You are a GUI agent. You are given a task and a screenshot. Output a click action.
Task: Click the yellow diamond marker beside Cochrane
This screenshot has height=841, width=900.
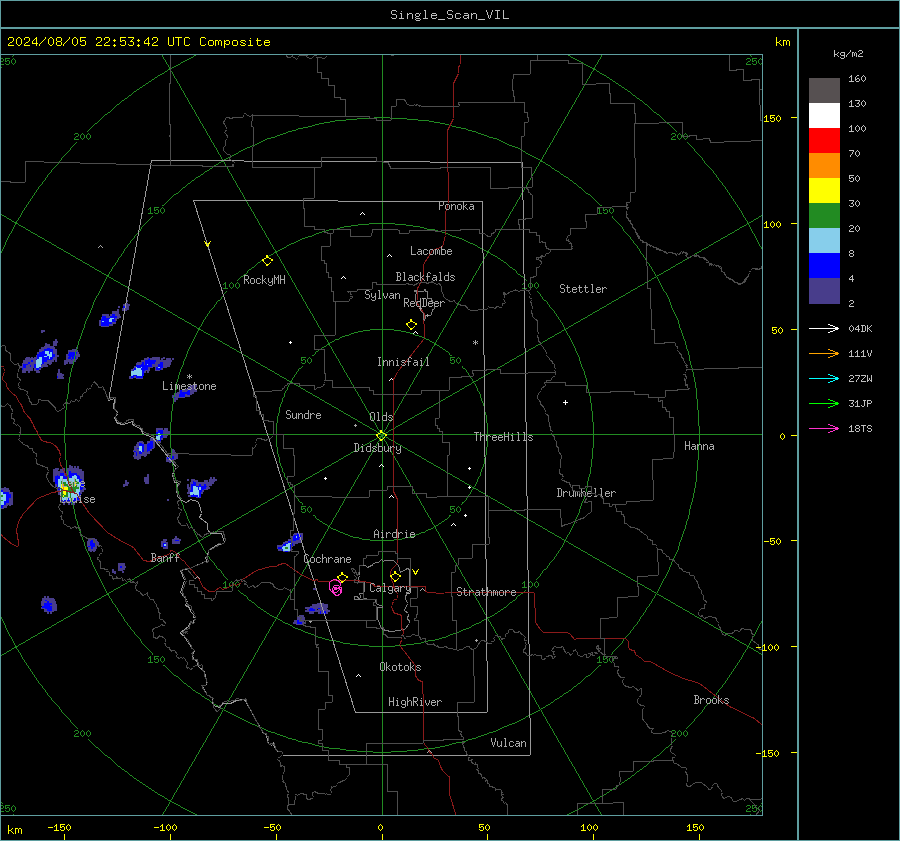(342, 577)
